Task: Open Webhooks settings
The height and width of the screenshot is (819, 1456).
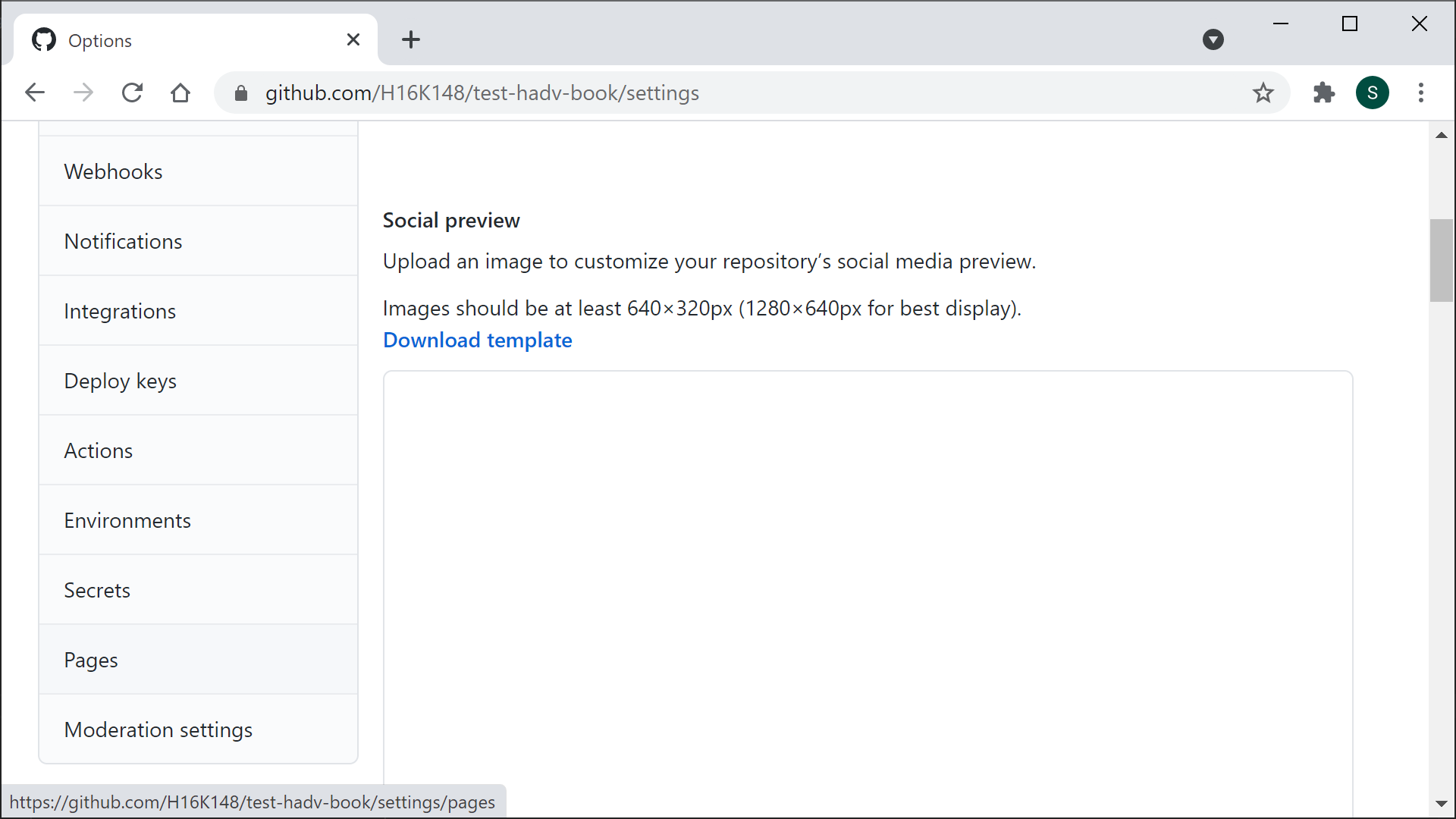Action: pos(198,171)
